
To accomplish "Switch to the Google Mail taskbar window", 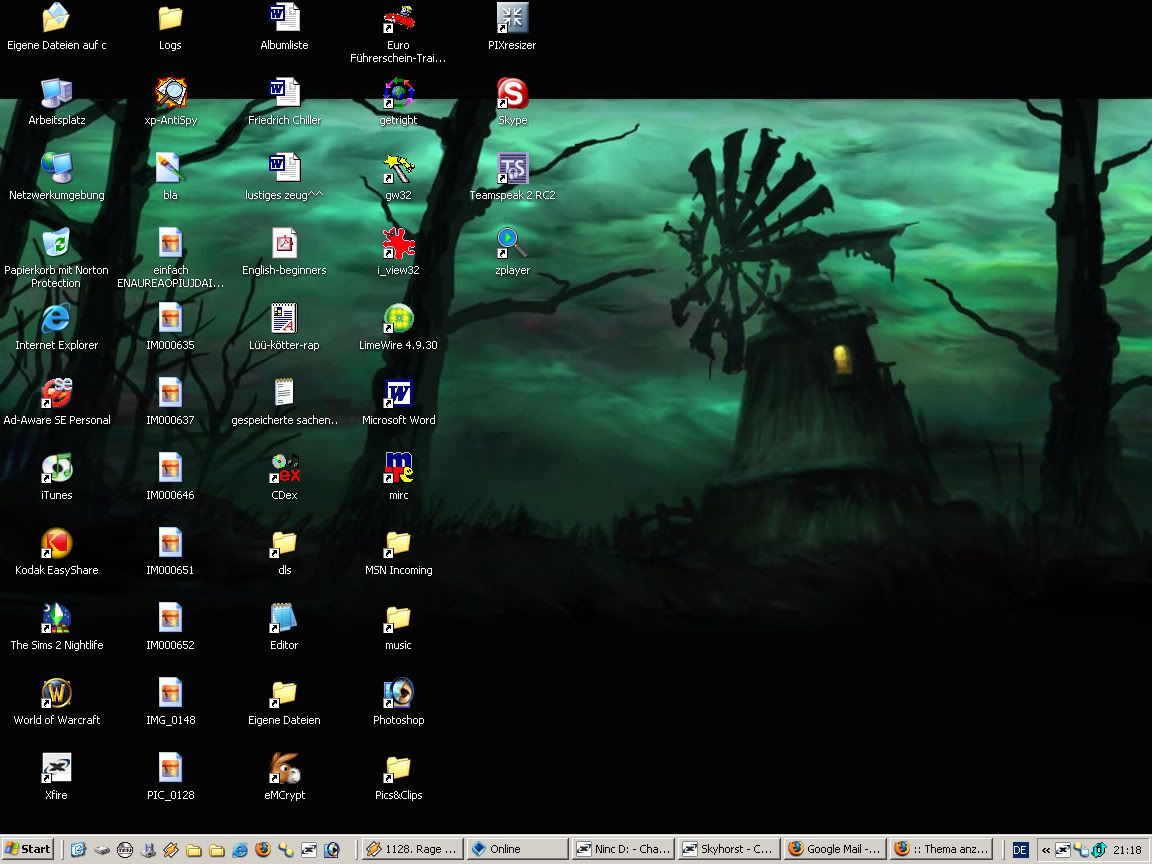I will coord(834,849).
